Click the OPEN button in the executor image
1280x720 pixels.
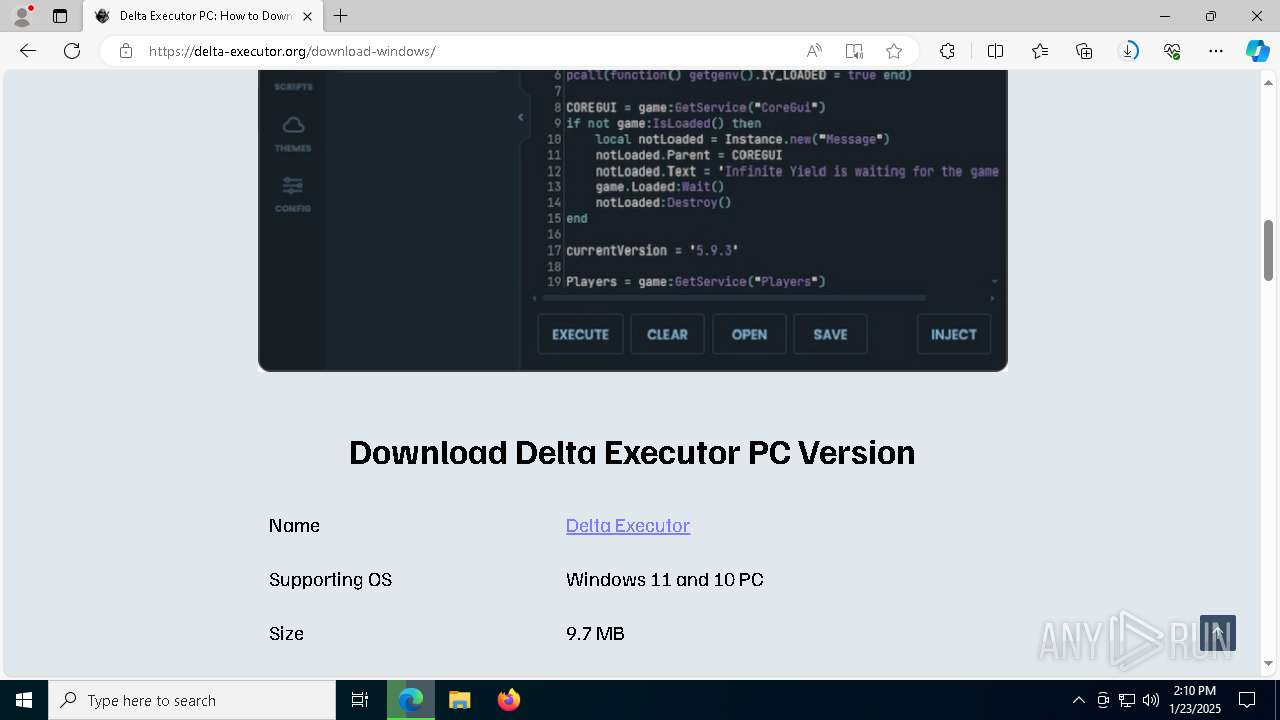tap(749, 335)
